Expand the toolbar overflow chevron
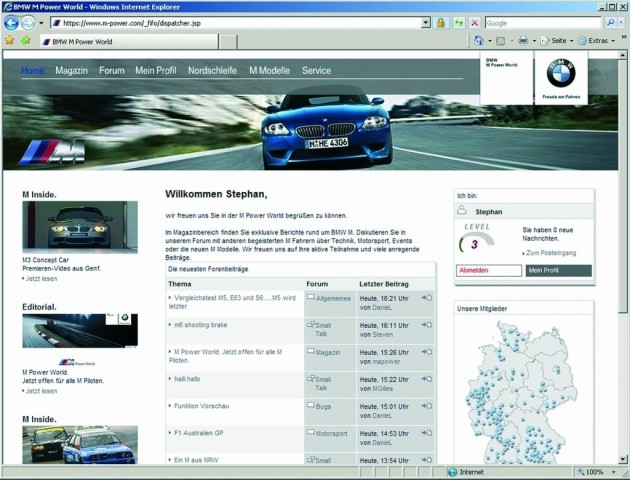This screenshot has width=630, height=480. tap(624, 37)
